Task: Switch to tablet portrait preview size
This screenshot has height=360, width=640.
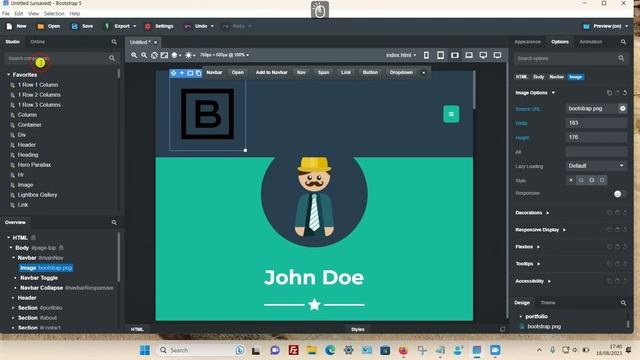Action: pyautogui.click(x=440, y=55)
